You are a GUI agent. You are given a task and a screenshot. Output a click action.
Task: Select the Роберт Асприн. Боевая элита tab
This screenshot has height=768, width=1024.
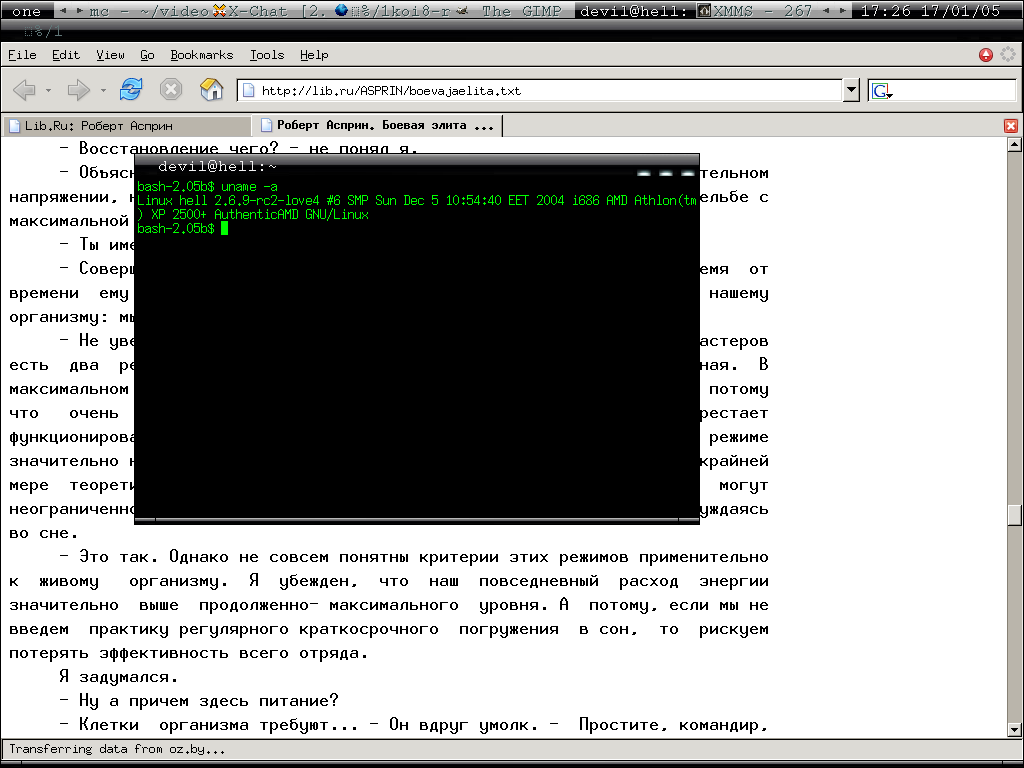[378, 125]
